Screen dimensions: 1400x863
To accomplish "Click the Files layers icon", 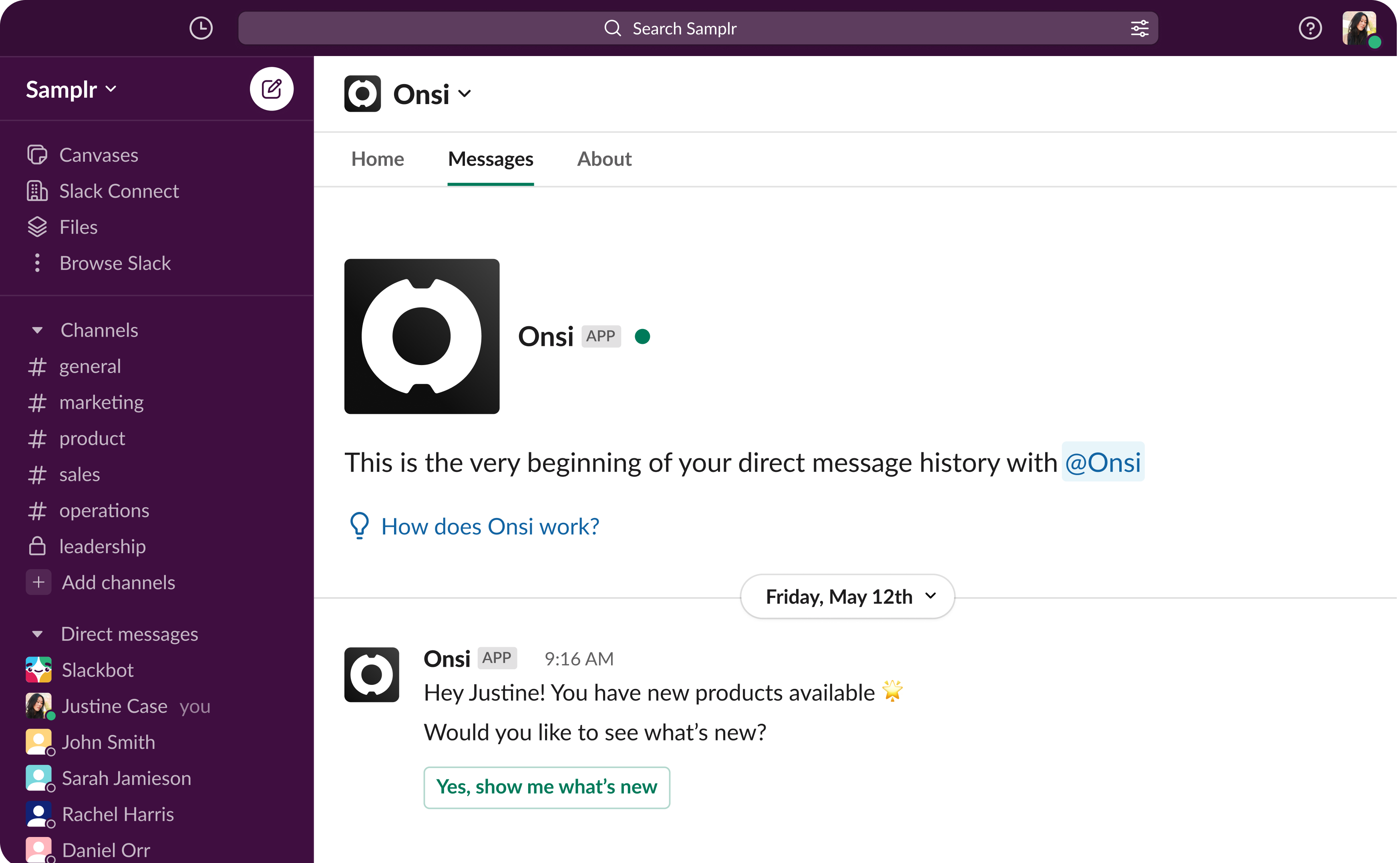I will (37, 227).
